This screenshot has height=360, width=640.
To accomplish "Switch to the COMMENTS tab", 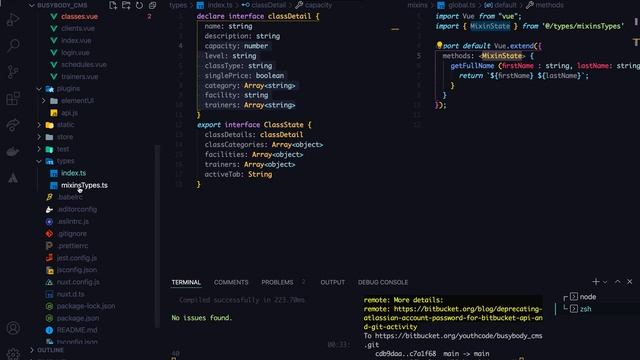I will tap(231, 282).
